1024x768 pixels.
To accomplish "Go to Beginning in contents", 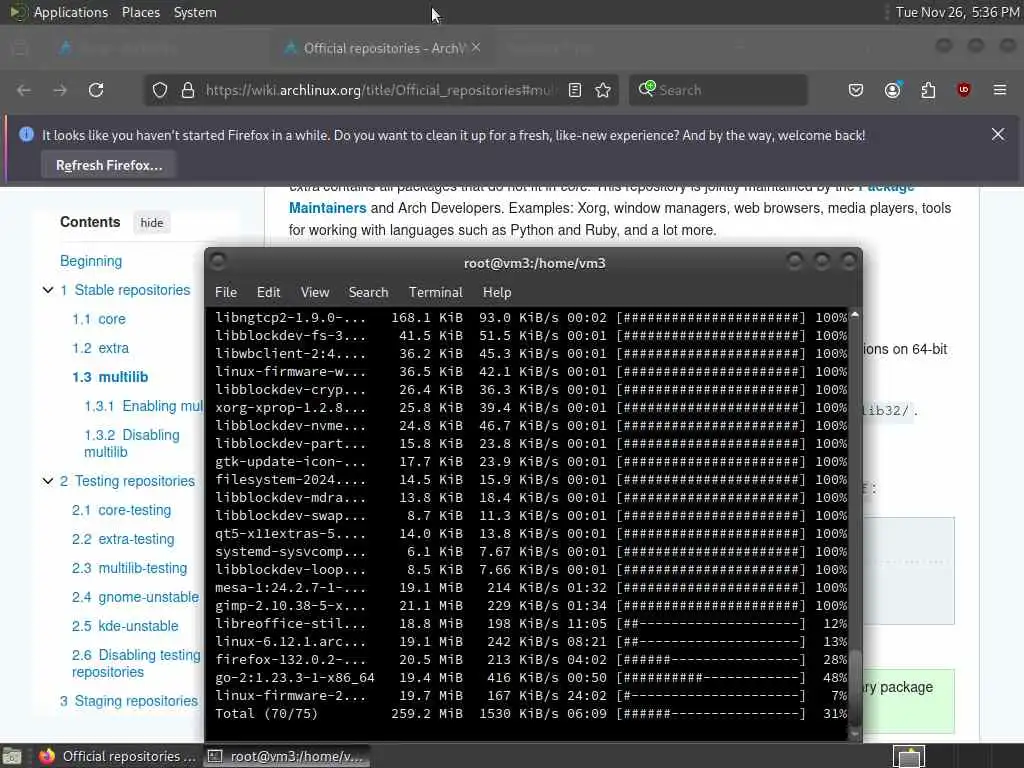I will [91, 261].
